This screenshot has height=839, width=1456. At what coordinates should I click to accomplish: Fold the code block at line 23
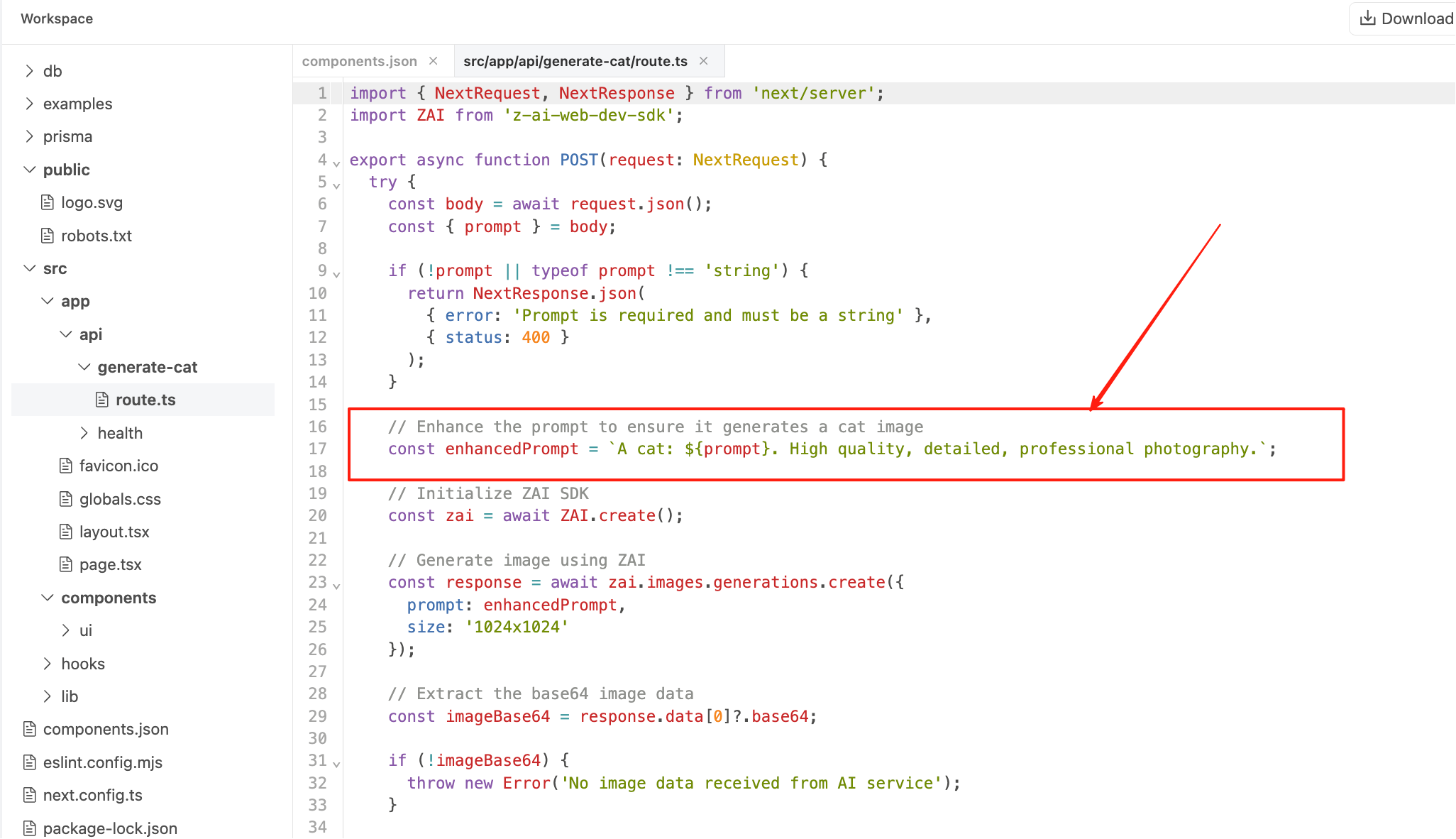point(336,586)
